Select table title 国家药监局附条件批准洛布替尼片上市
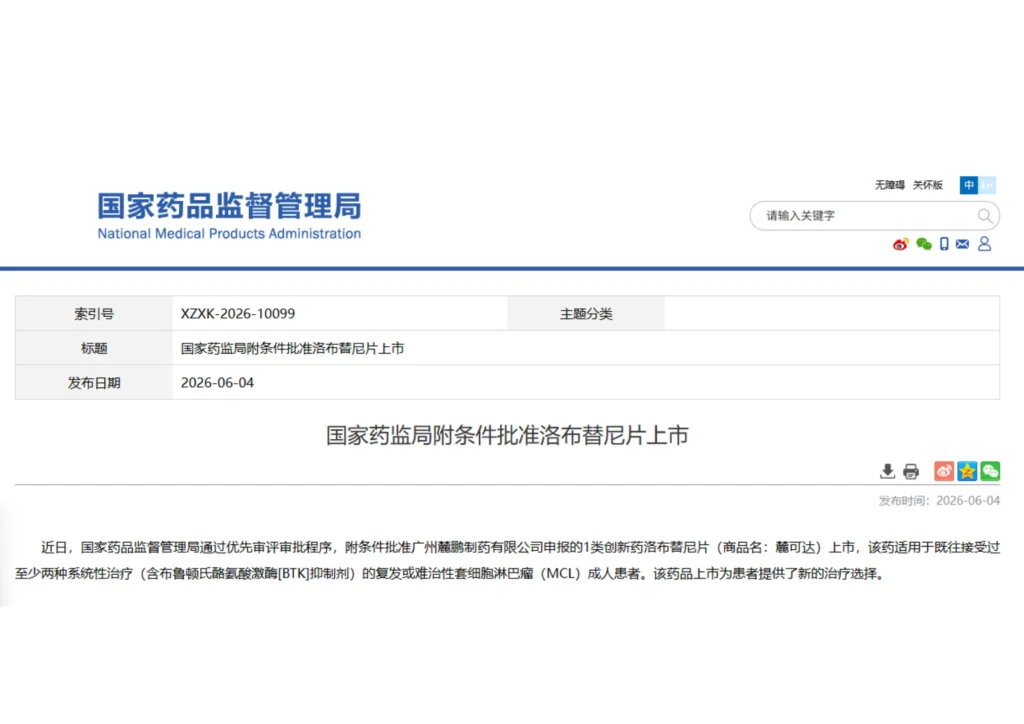This screenshot has width=1024, height=724. click(x=293, y=349)
